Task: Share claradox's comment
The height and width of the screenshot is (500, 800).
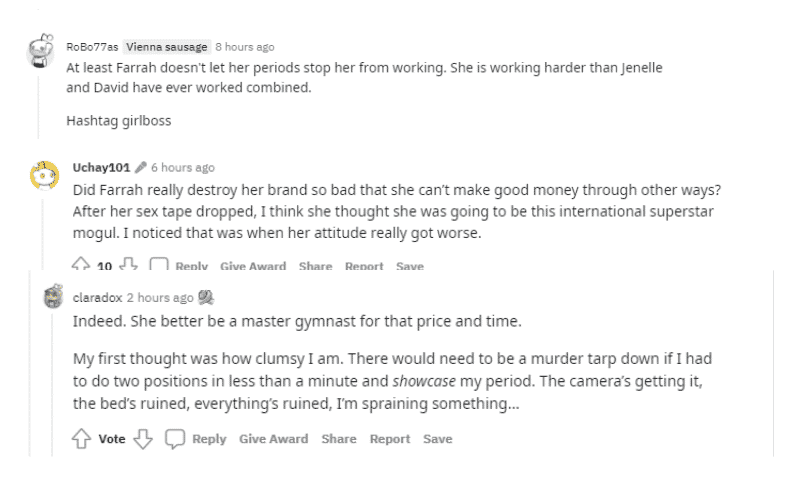Action: [339, 439]
